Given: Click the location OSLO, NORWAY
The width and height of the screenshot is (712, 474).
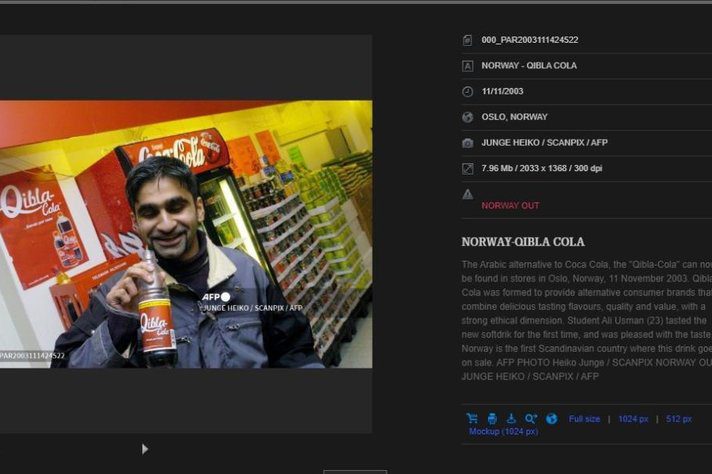Looking at the screenshot, I should [514, 117].
